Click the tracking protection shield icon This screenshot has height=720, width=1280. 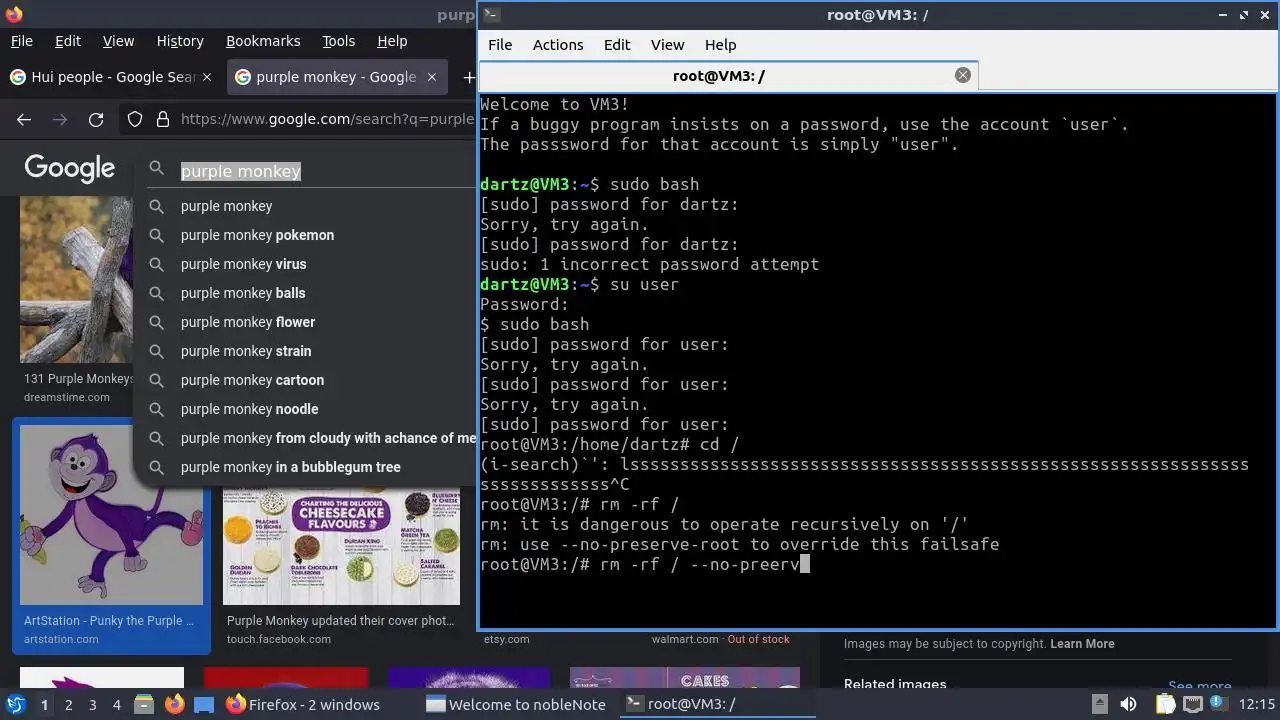135,120
